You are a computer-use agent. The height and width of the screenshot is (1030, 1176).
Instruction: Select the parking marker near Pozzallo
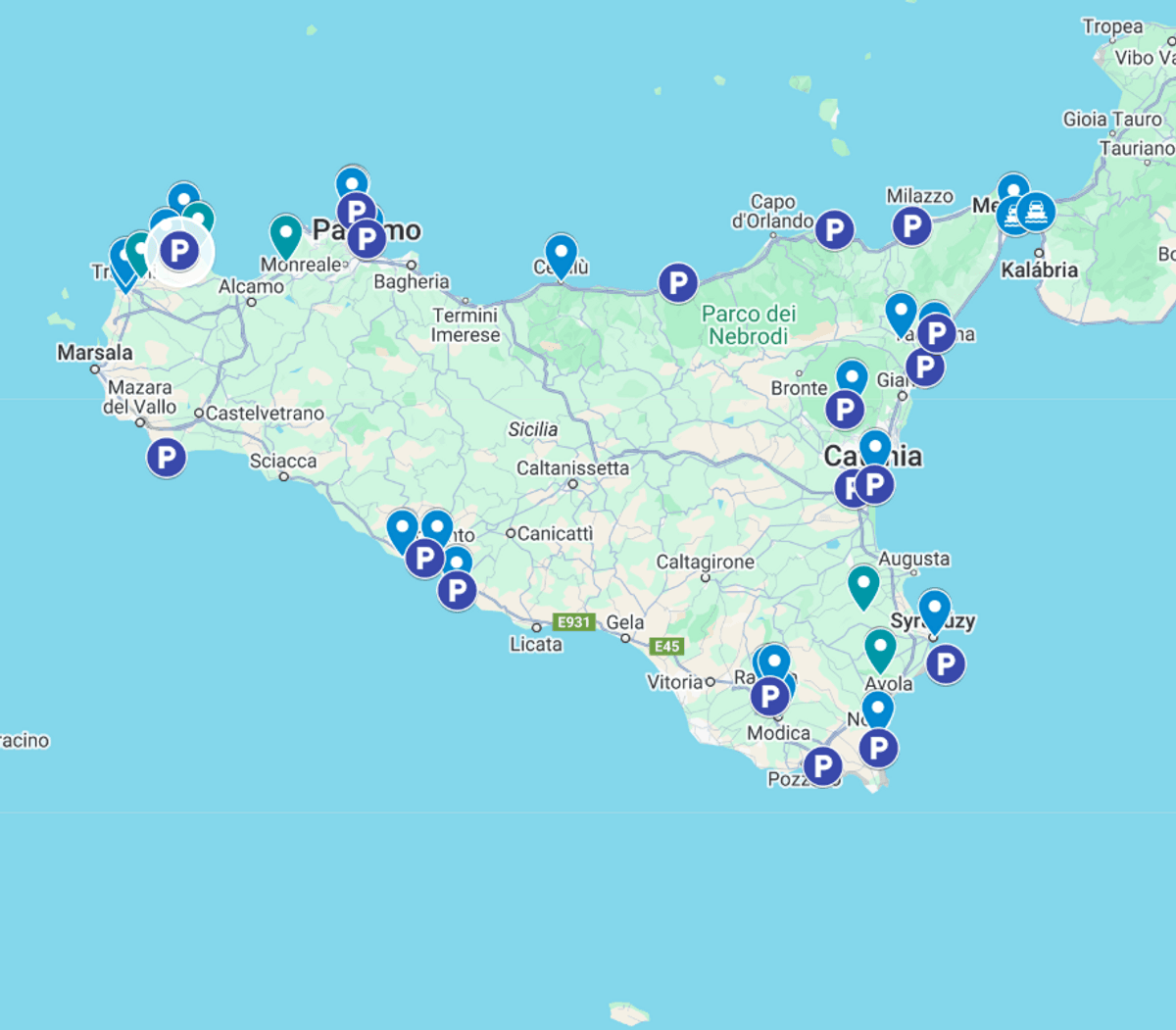pos(822,766)
